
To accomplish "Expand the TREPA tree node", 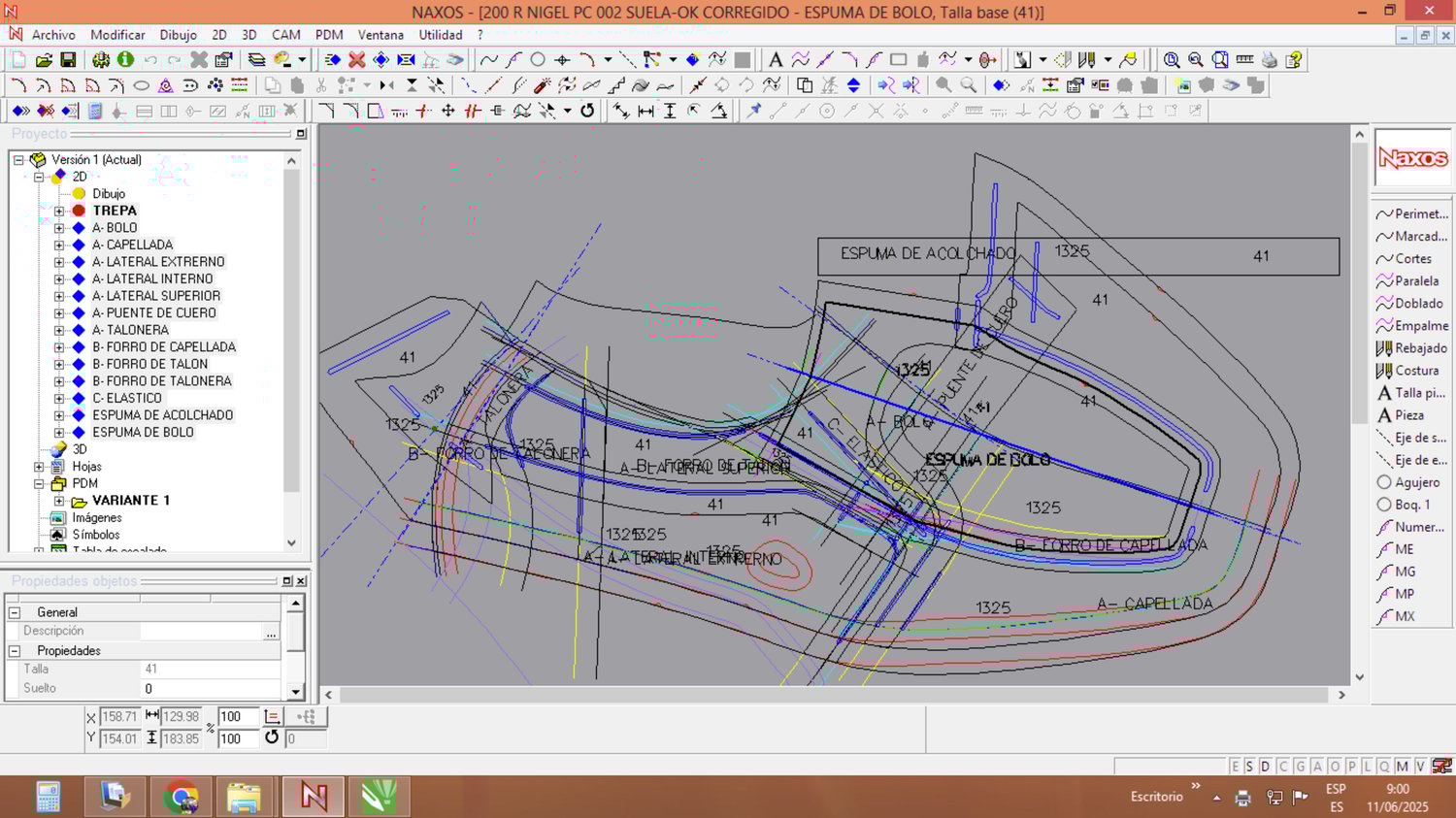I will [x=59, y=211].
